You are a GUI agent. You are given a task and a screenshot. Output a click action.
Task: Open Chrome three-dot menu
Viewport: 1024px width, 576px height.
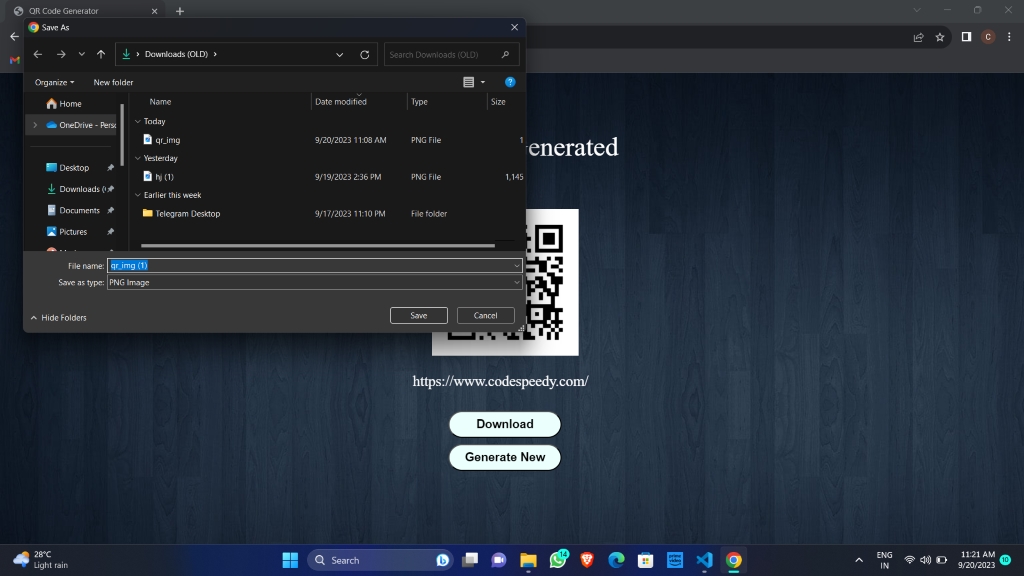[x=1009, y=37]
